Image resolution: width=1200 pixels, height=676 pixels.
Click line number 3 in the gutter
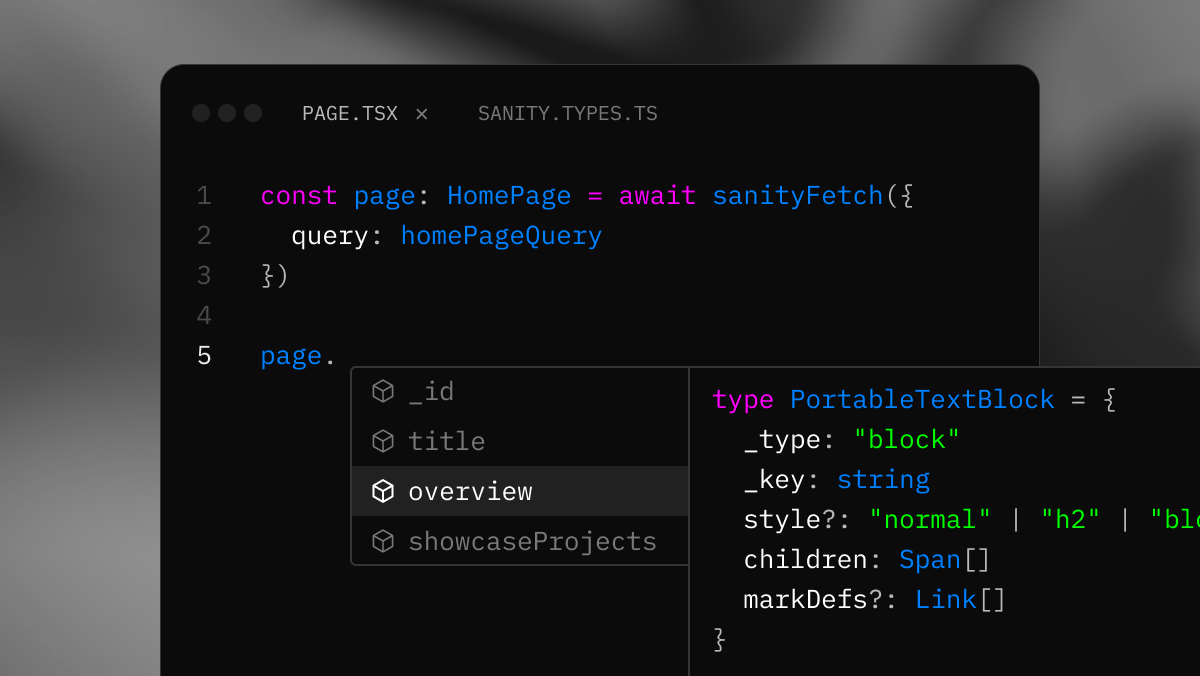point(204,276)
